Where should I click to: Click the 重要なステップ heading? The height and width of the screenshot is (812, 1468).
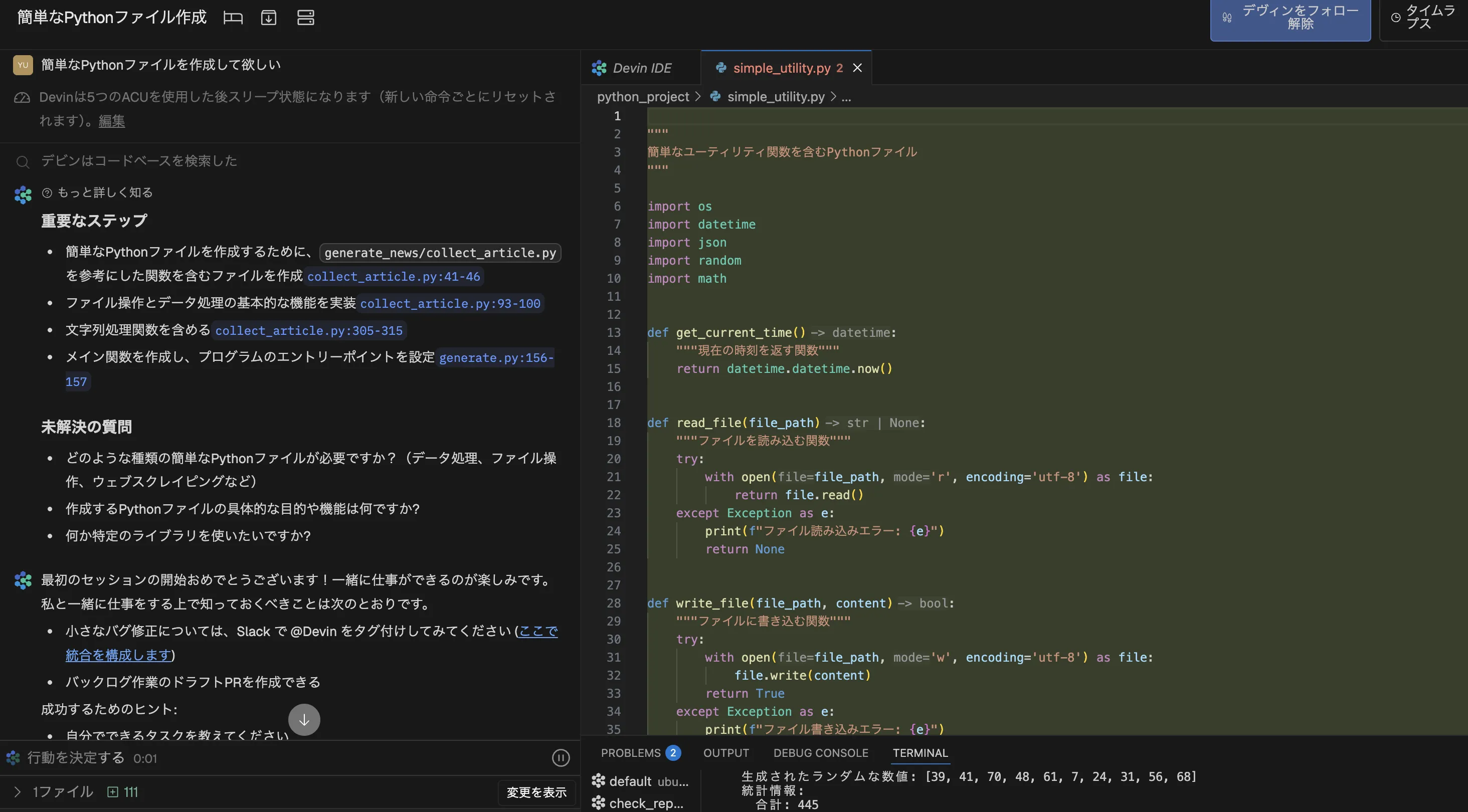tap(94, 221)
